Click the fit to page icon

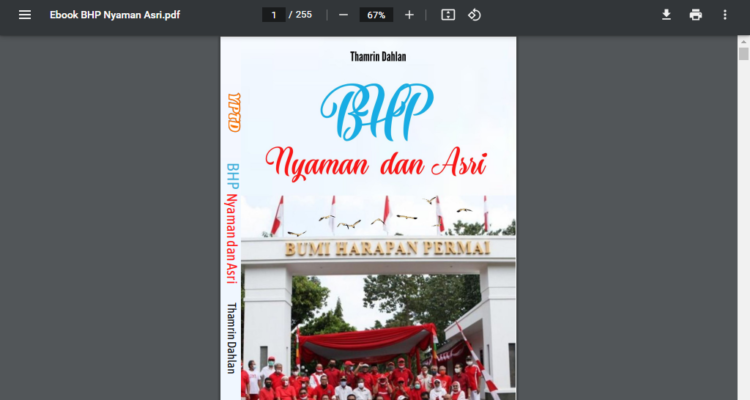coord(448,15)
